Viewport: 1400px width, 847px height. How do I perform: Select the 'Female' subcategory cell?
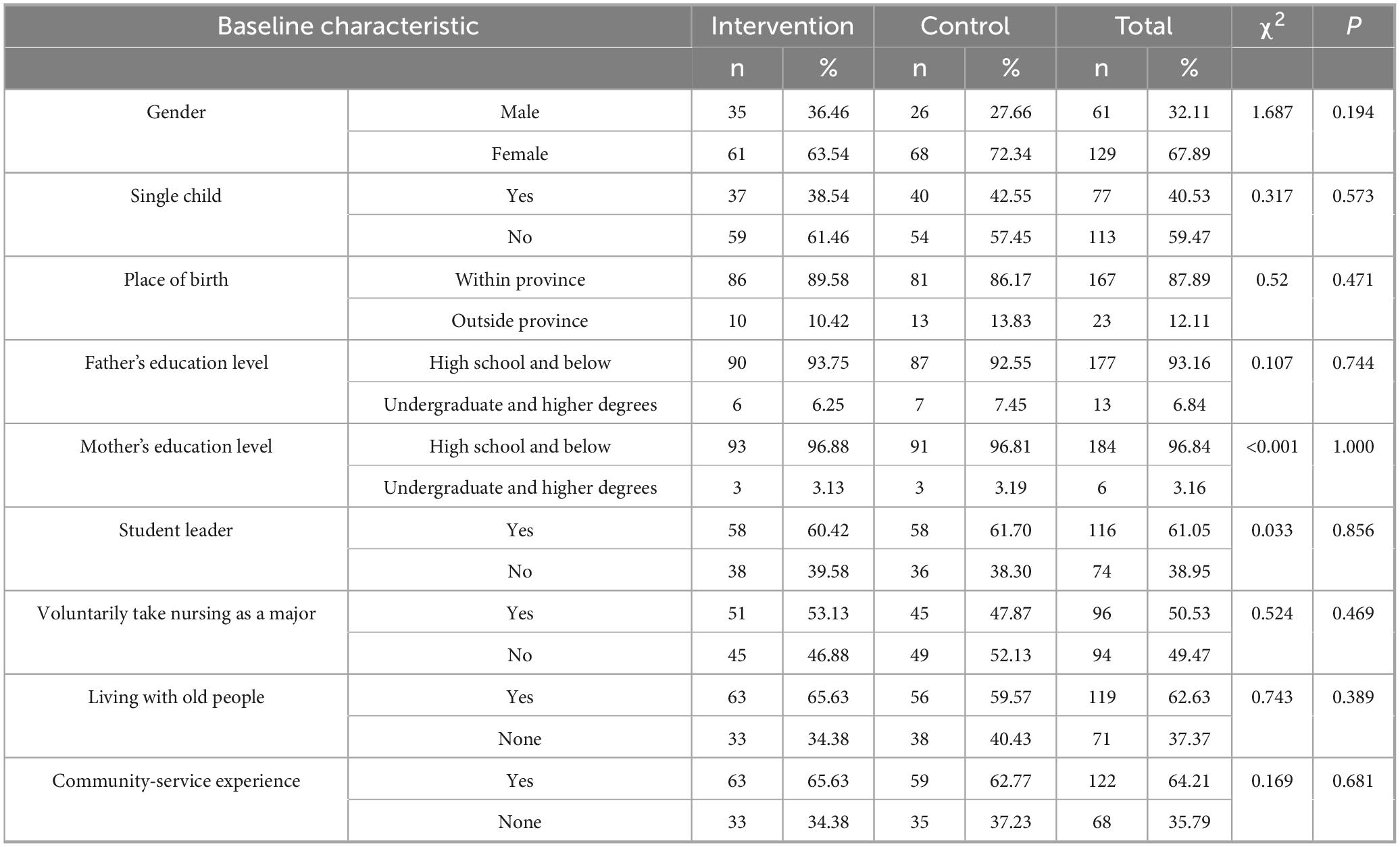(x=520, y=154)
